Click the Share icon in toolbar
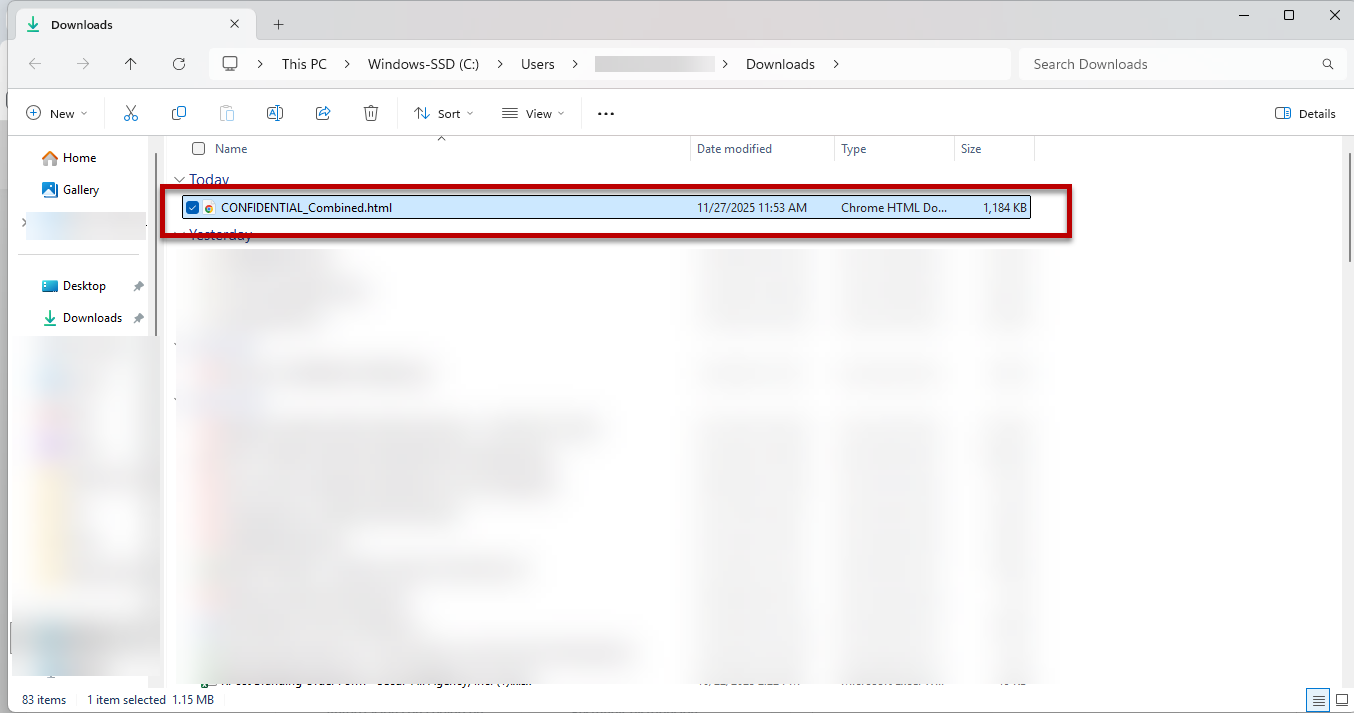The image size is (1354, 713). coord(323,114)
